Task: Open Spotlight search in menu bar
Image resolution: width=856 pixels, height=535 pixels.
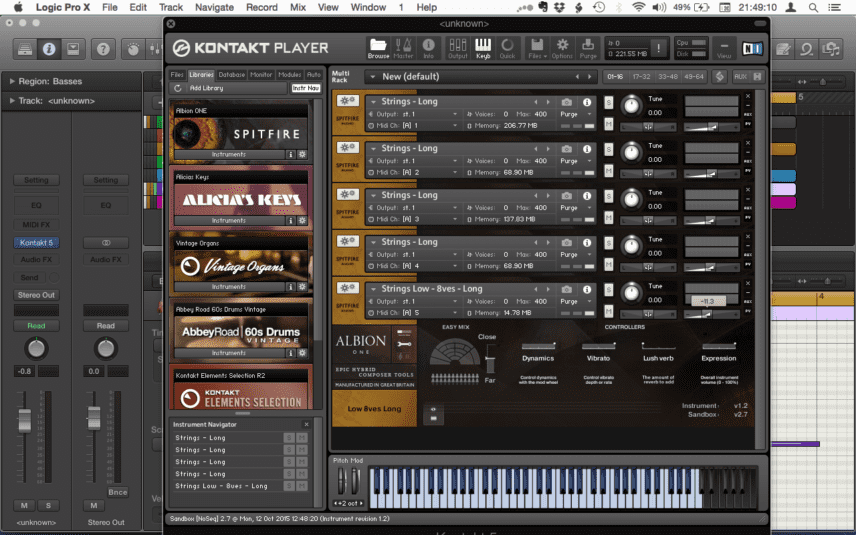Action: (813, 8)
